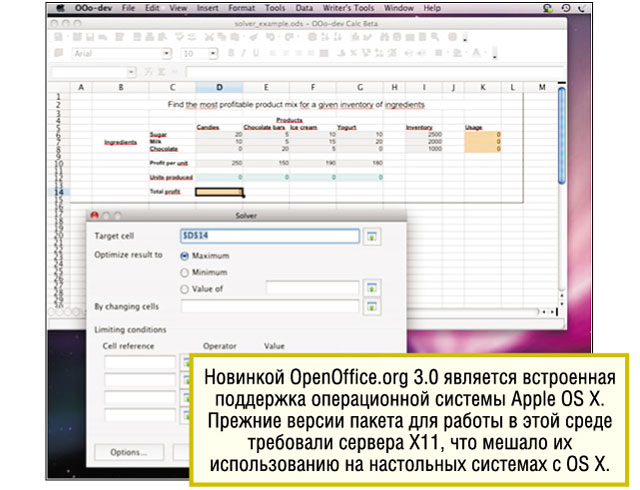Click the Find & Replace binoculars icon
The image size is (640, 490).
384,37
